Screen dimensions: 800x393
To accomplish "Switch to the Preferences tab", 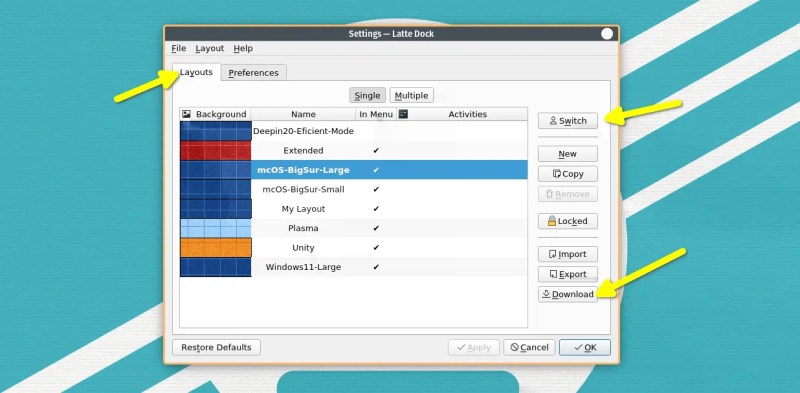I will (254, 72).
